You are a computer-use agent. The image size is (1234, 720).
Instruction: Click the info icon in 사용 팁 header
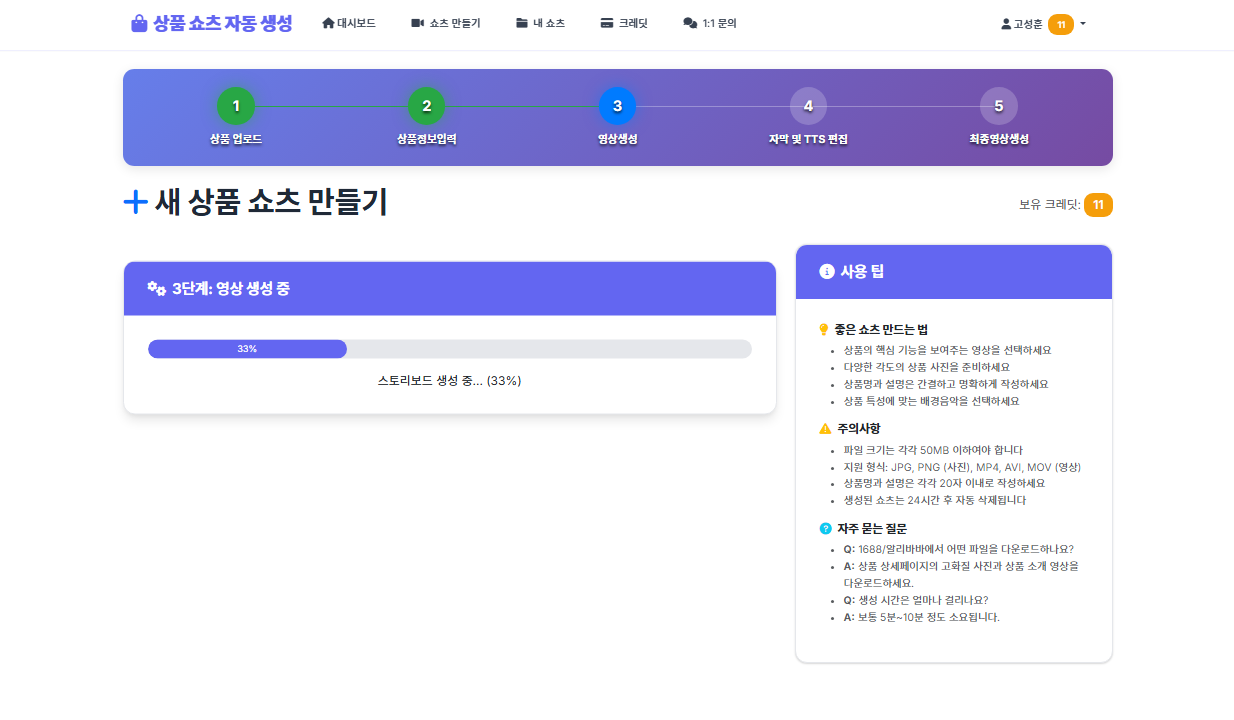point(826,271)
